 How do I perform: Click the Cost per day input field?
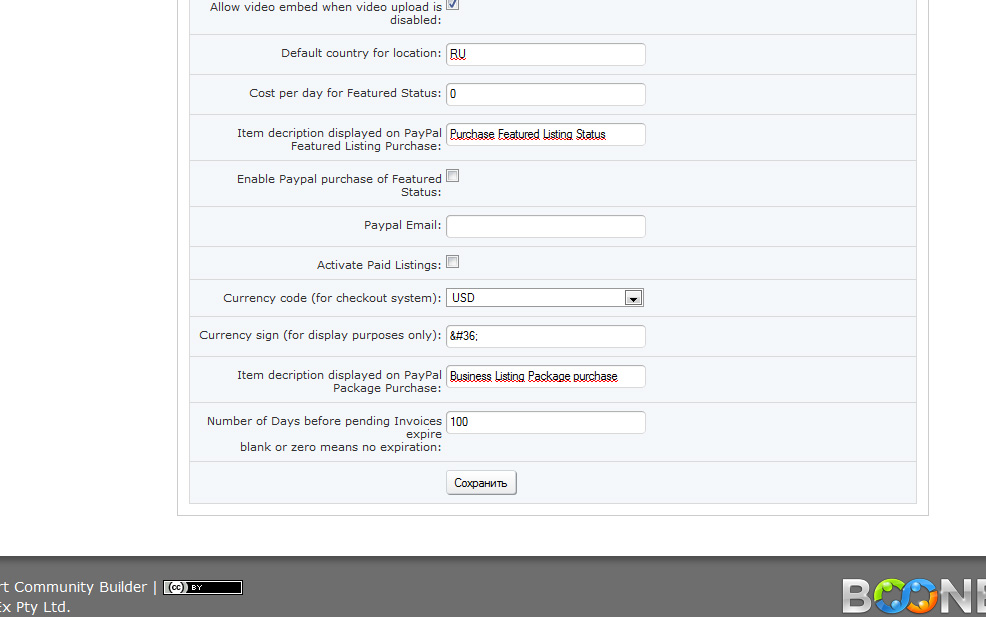pos(545,94)
